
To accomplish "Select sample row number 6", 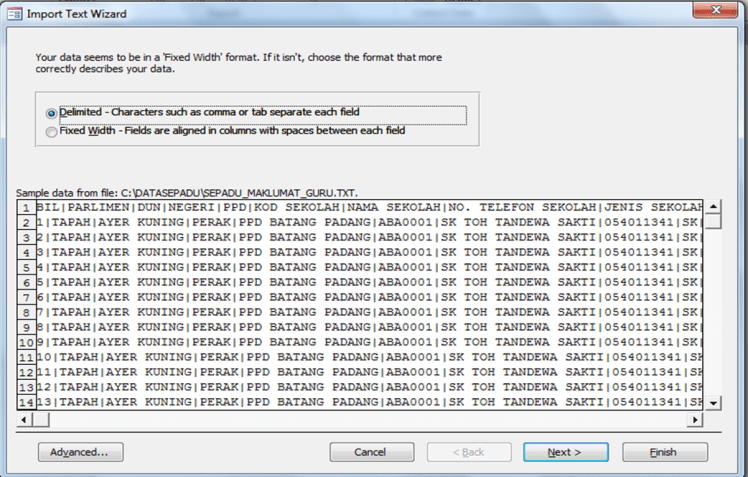I will tap(26, 282).
